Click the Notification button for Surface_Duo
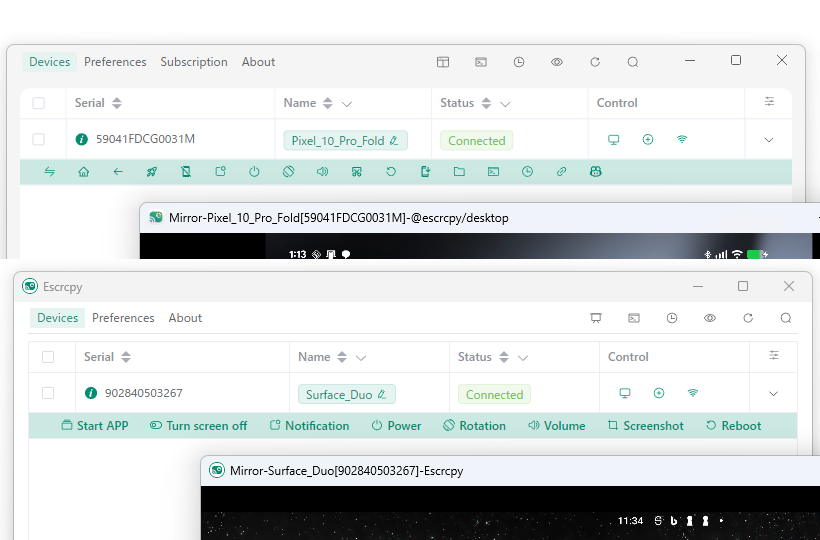 tap(310, 426)
